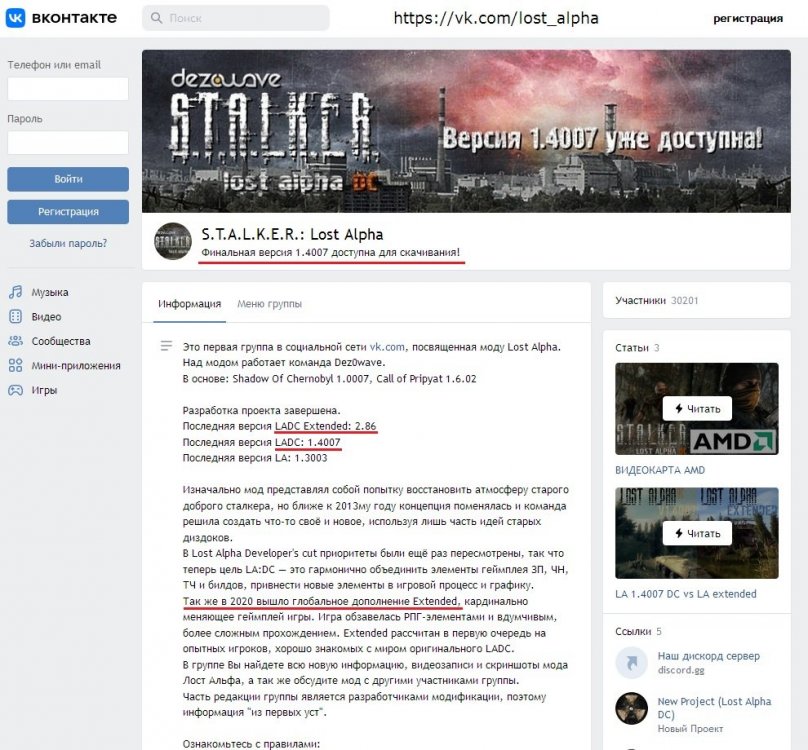Select the Информация tab
This screenshot has width=808, height=750.
189,304
